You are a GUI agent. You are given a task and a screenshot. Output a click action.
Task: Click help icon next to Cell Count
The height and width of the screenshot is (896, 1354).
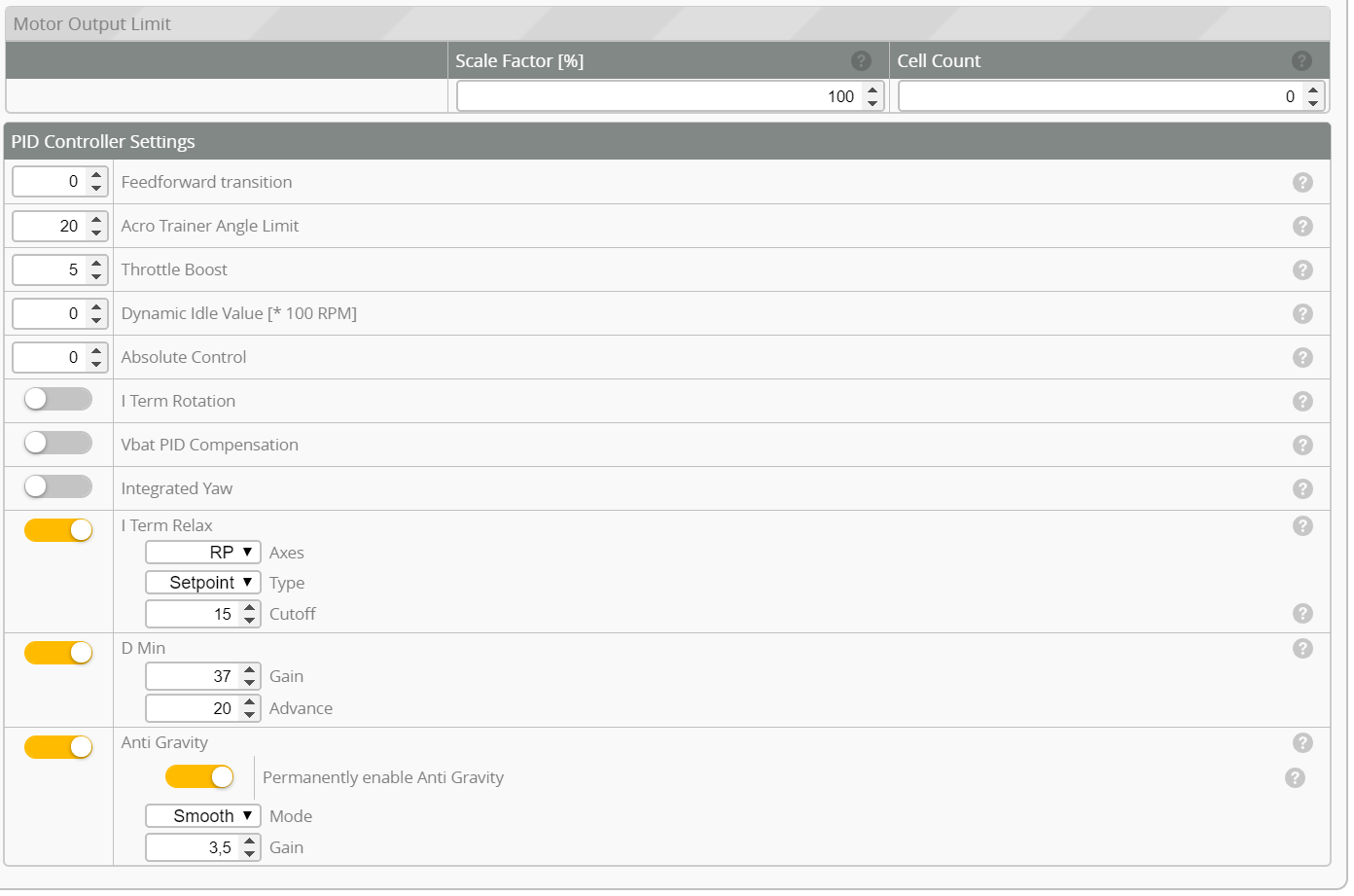pos(1301,61)
